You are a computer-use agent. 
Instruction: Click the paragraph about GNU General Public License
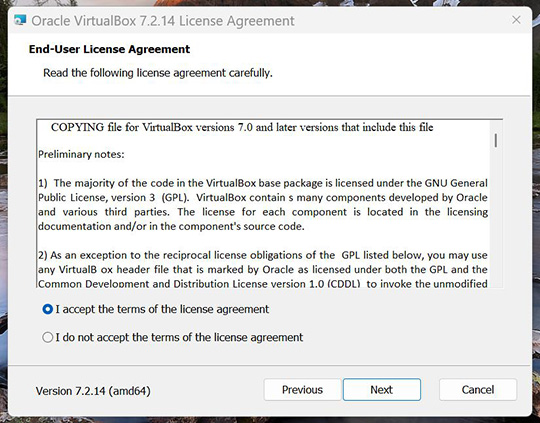[263, 205]
